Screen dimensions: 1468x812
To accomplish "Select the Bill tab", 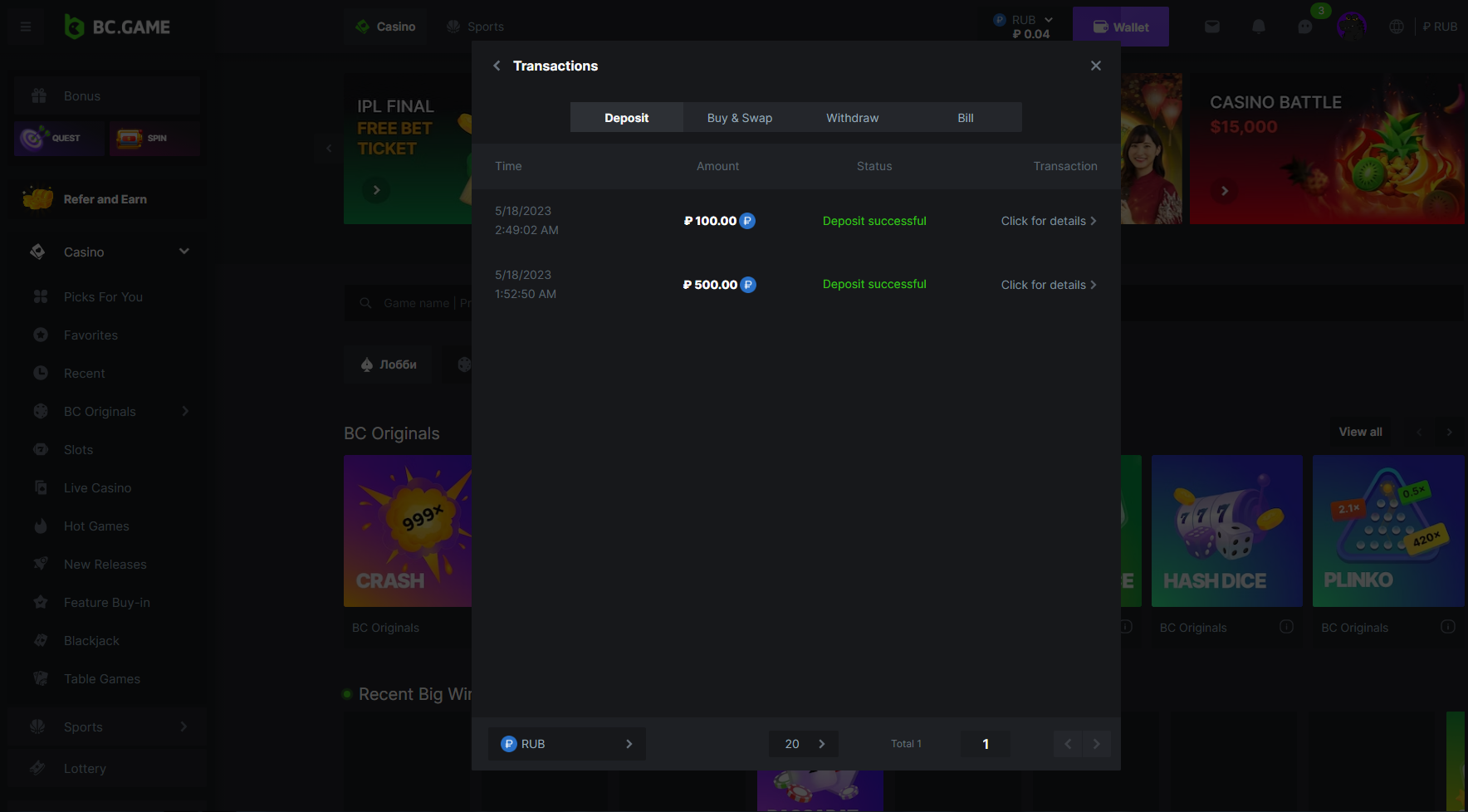I will pos(966,118).
